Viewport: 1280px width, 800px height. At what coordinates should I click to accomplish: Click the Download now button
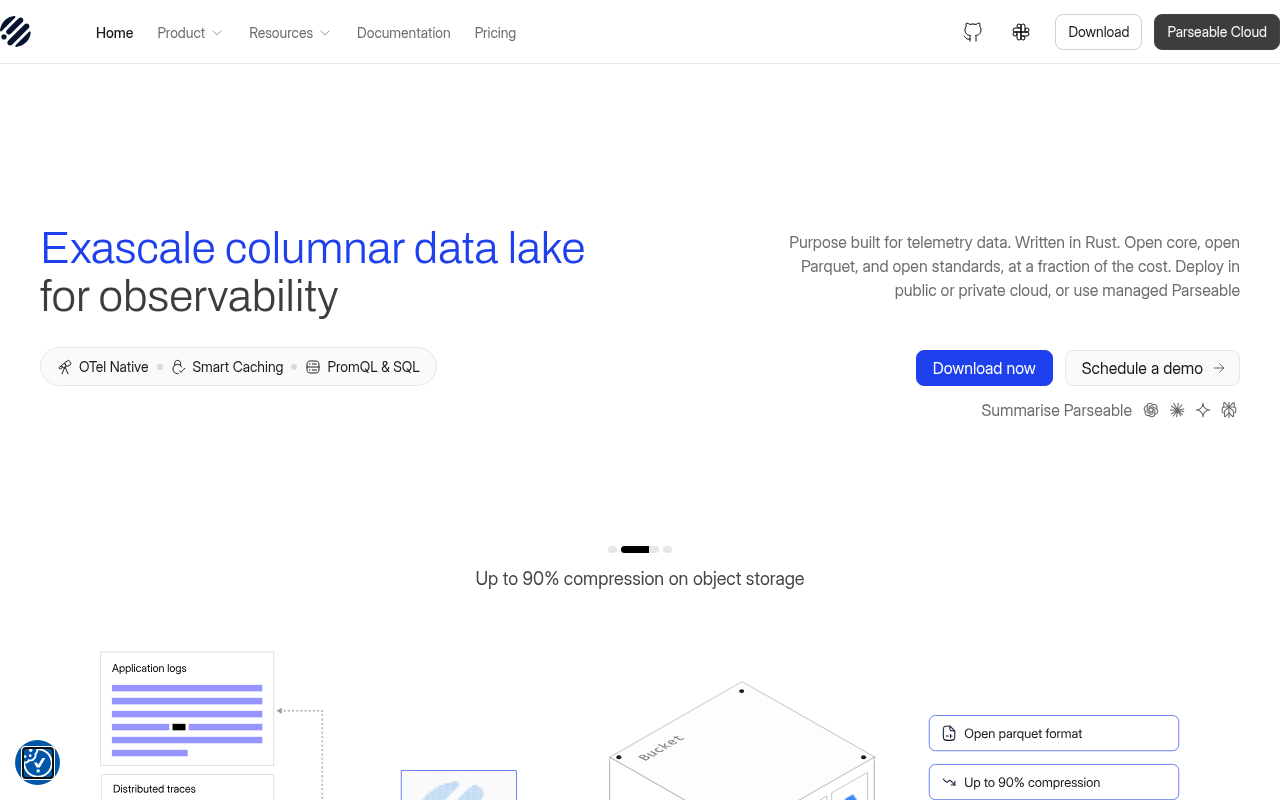point(984,368)
